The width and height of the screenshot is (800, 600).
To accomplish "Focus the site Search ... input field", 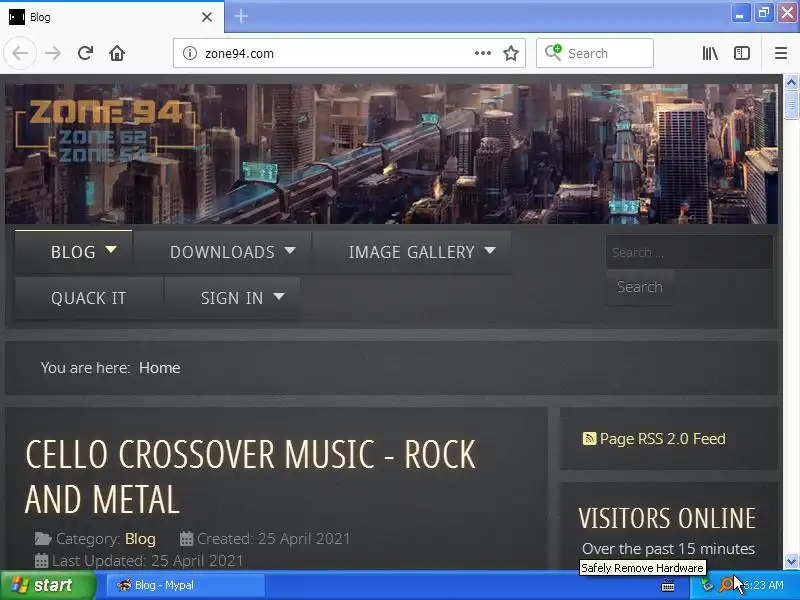I will tap(689, 253).
